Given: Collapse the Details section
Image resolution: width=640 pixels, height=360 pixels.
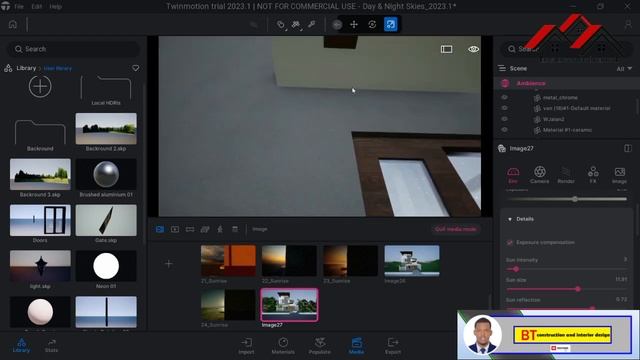Looking at the screenshot, I should 510,219.
